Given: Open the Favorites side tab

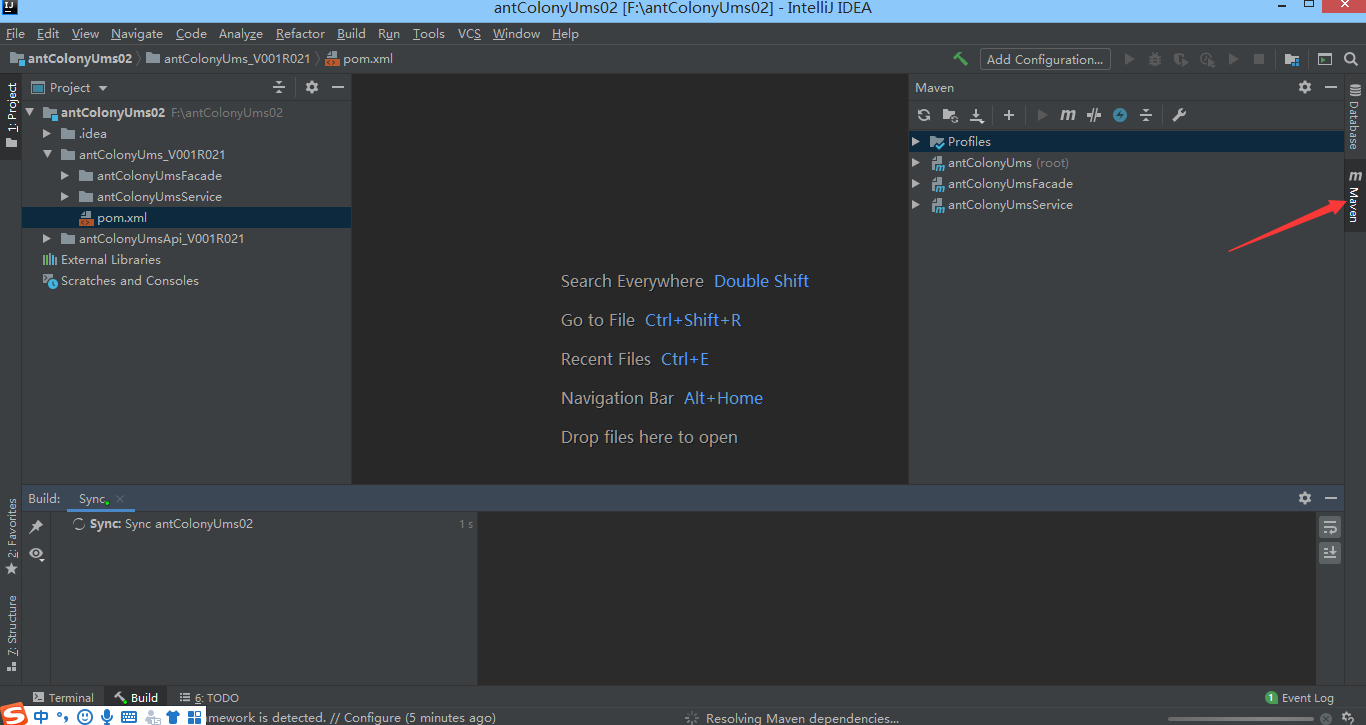Looking at the screenshot, I should [12, 536].
